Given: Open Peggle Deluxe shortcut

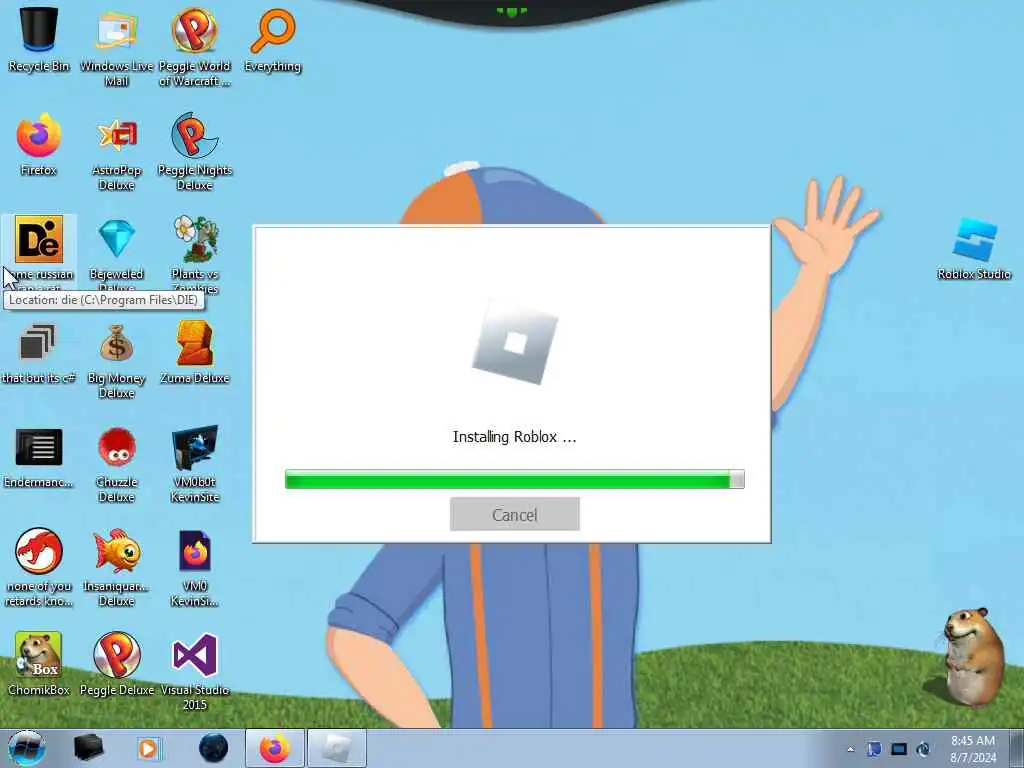Looking at the screenshot, I should click(116, 664).
